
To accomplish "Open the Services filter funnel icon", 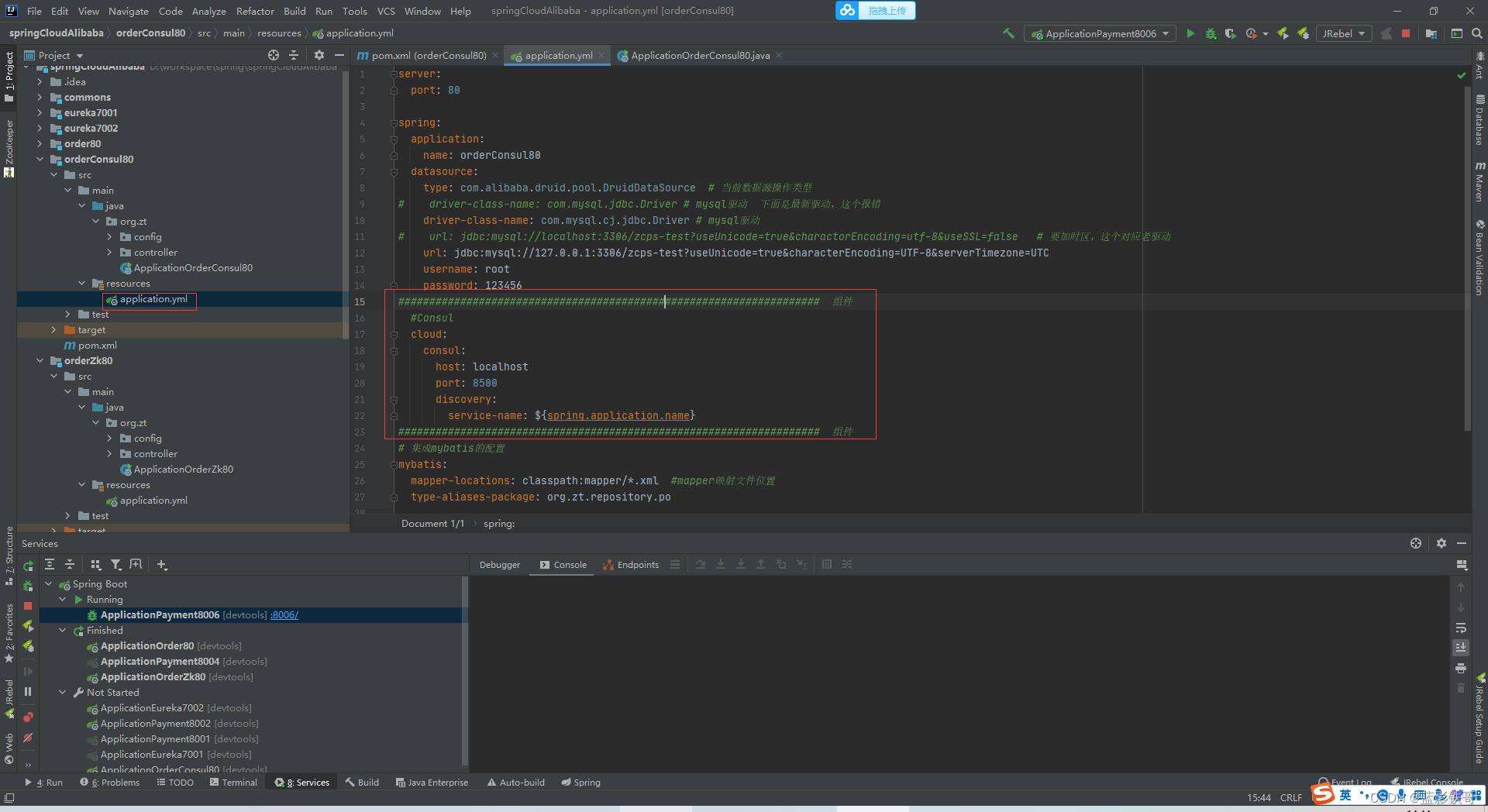I will coord(116,565).
